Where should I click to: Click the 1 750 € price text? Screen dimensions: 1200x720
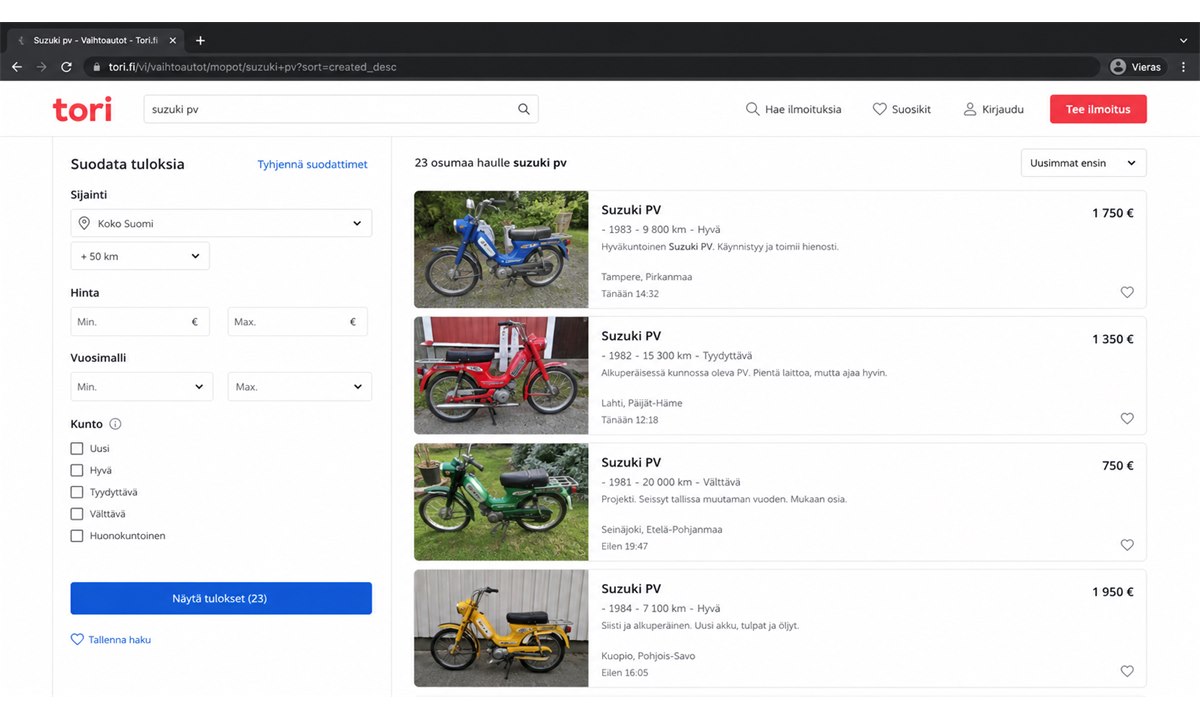coord(1113,213)
